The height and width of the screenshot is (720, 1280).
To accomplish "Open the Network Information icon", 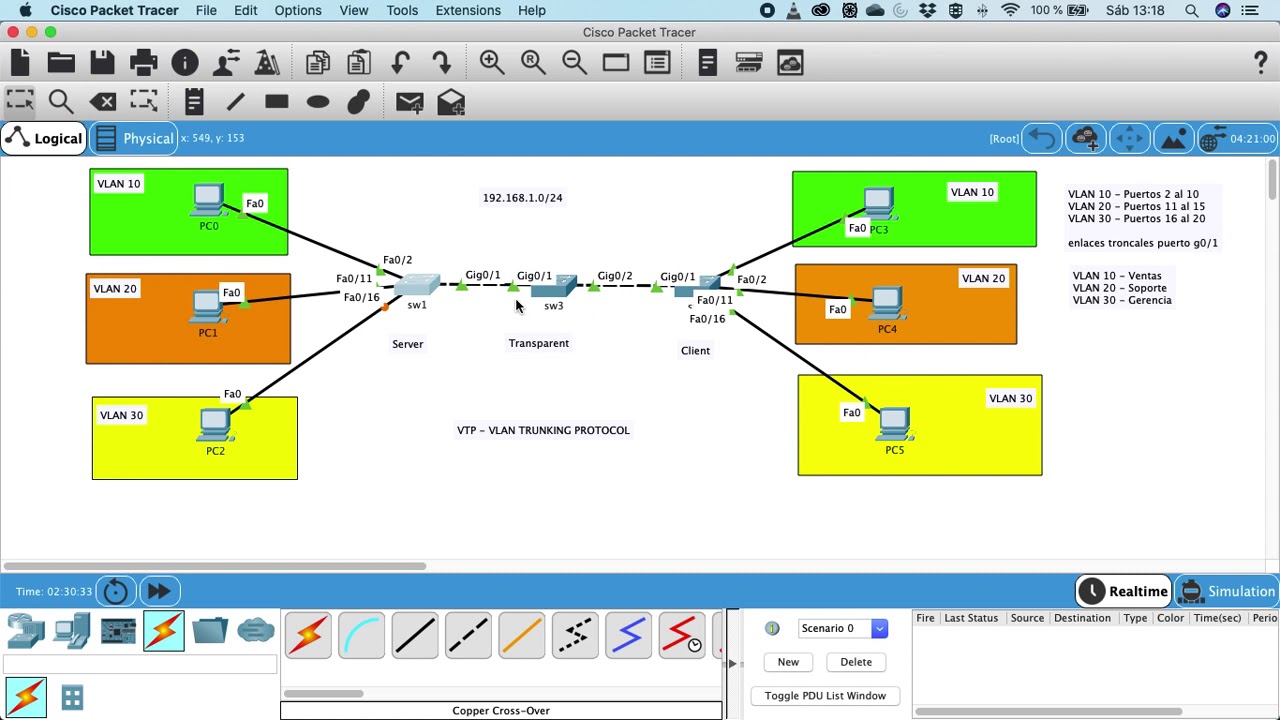I will coord(185,63).
